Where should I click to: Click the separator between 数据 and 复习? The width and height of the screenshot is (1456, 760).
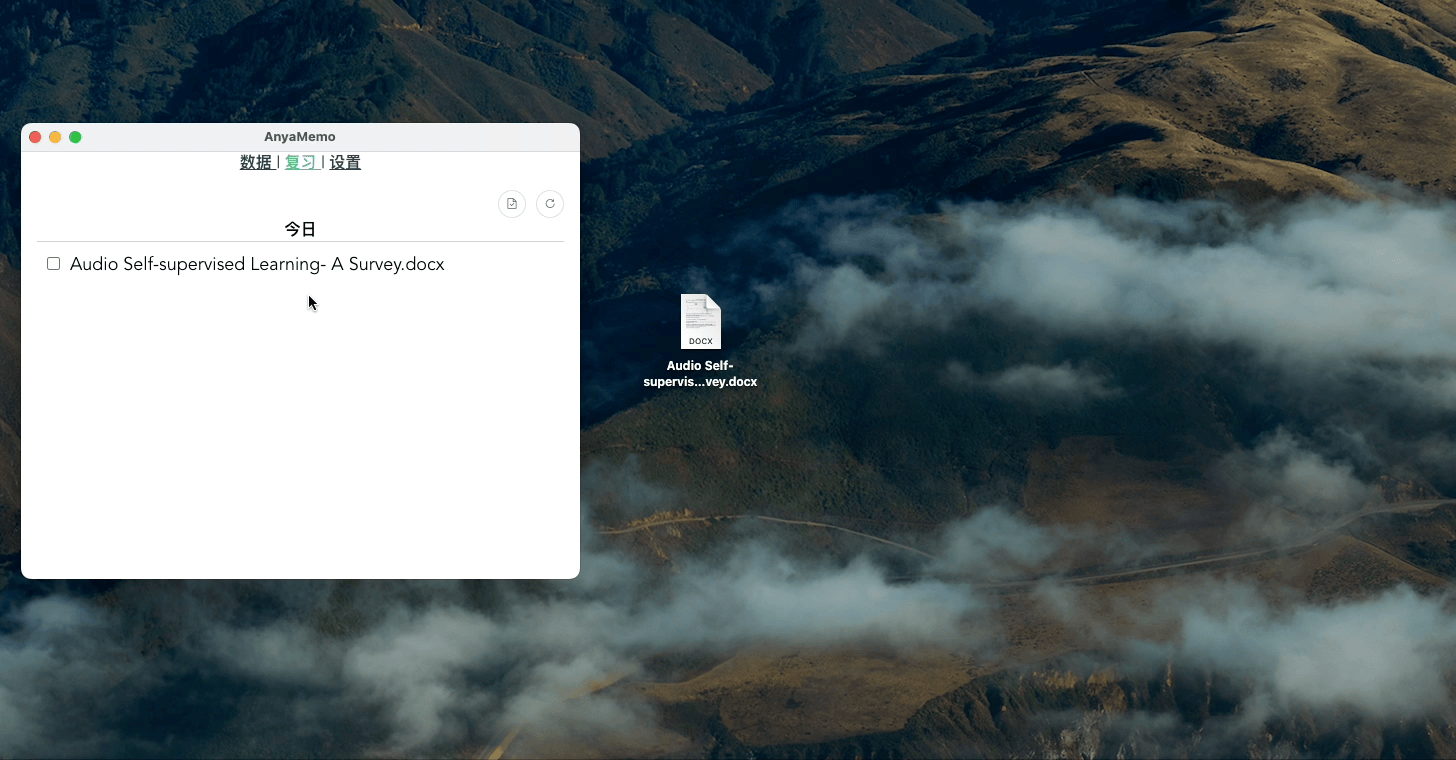tap(278, 163)
